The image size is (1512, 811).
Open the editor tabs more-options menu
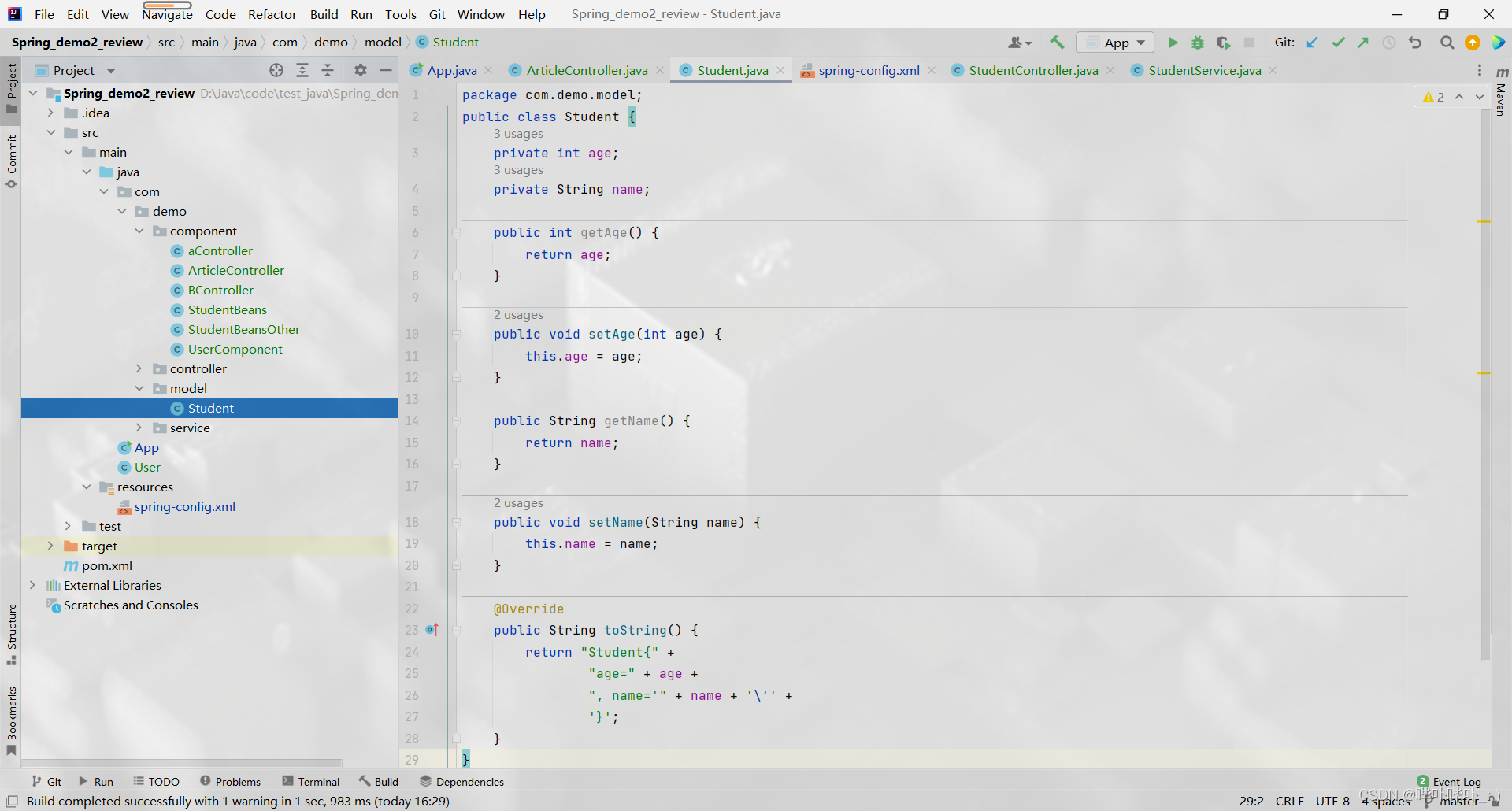[x=1480, y=70]
